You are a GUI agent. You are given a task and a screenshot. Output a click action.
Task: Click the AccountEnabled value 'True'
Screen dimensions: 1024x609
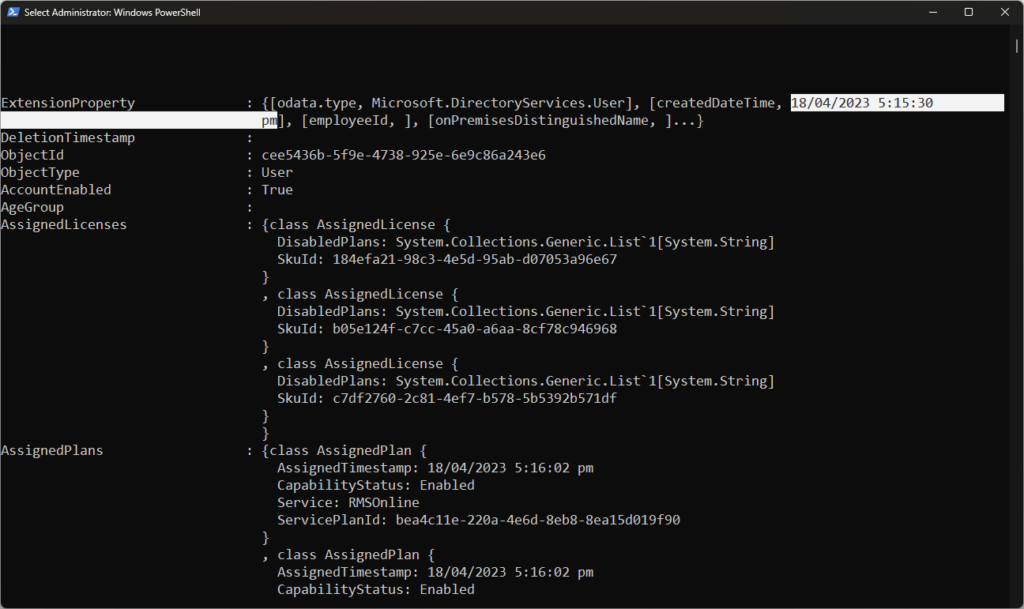[x=277, y=190]
